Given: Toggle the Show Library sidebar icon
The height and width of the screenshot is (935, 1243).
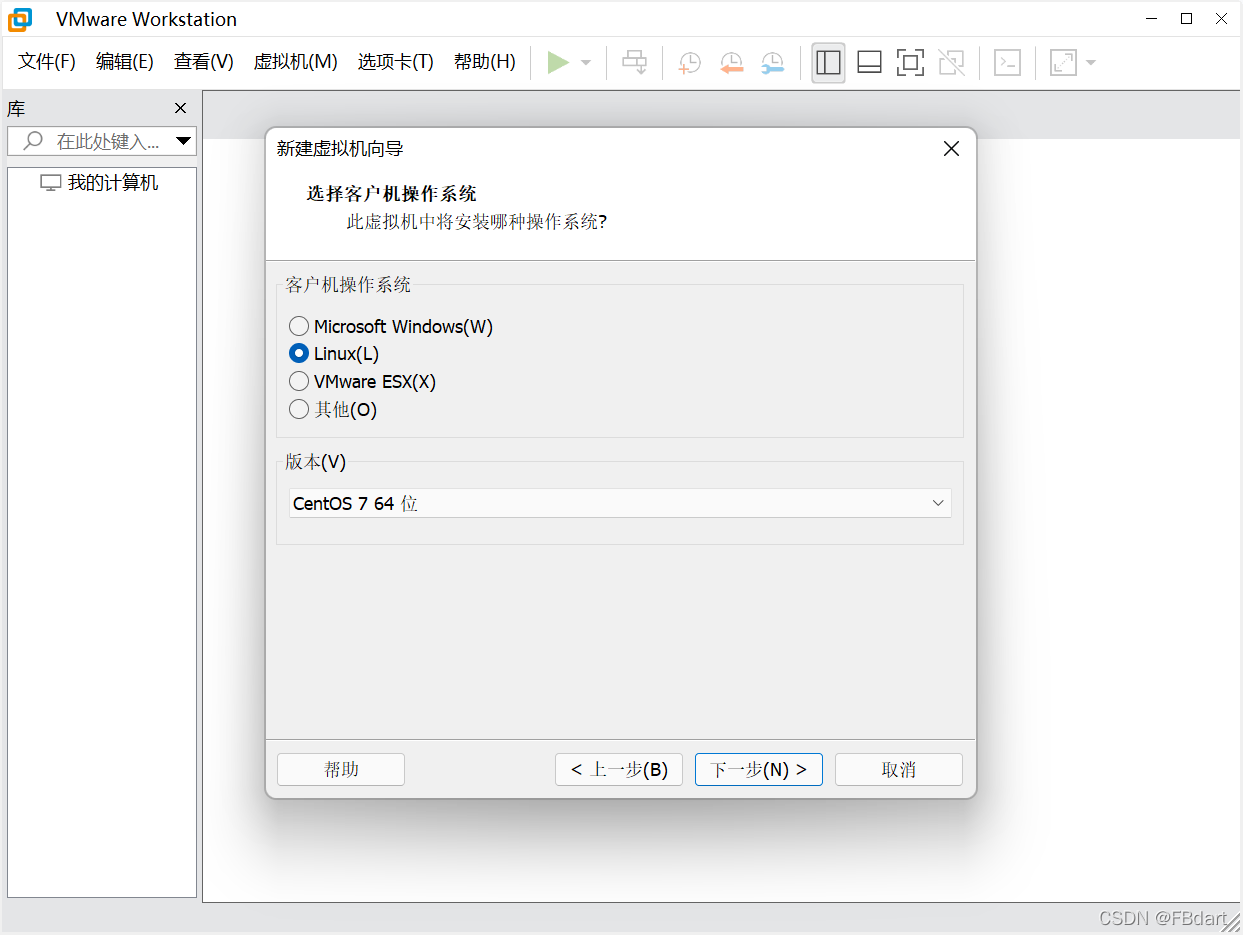Looking at the screenshot, I should 828,63.
